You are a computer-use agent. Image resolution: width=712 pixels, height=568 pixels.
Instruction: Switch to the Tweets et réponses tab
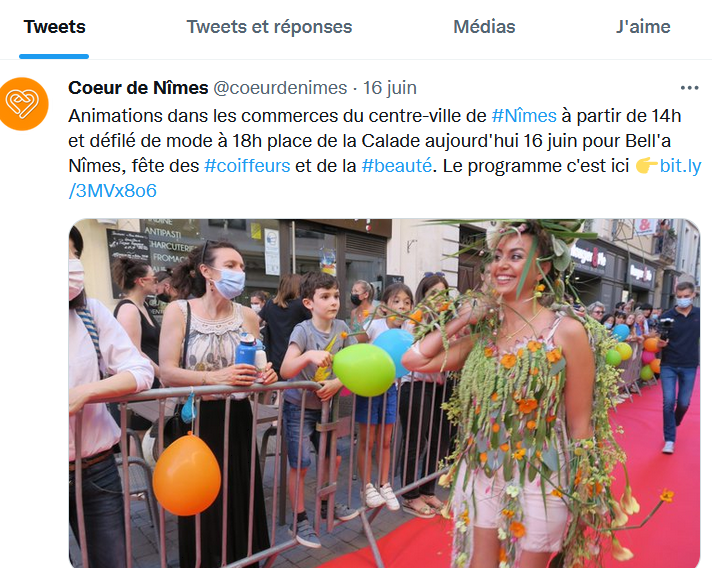coord(269,27)
